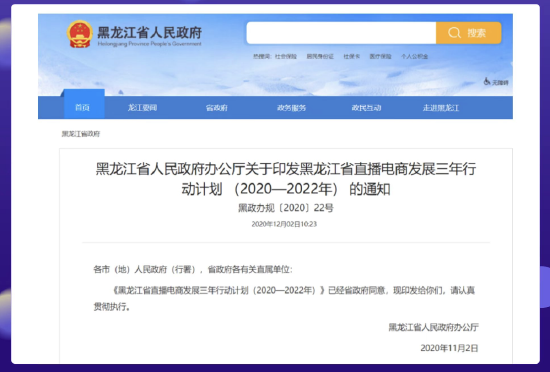Click the 无障碍 accessibility link
This screenshot has height=372, width=550.
pos(500,82)
